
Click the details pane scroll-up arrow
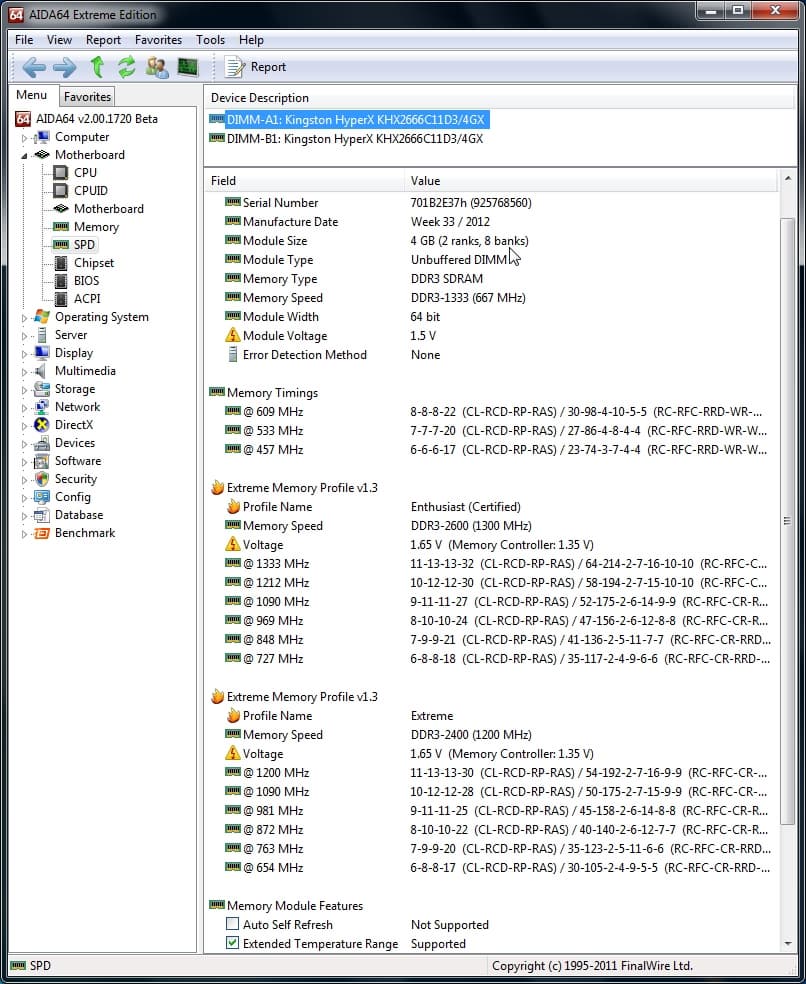(788, 179)
